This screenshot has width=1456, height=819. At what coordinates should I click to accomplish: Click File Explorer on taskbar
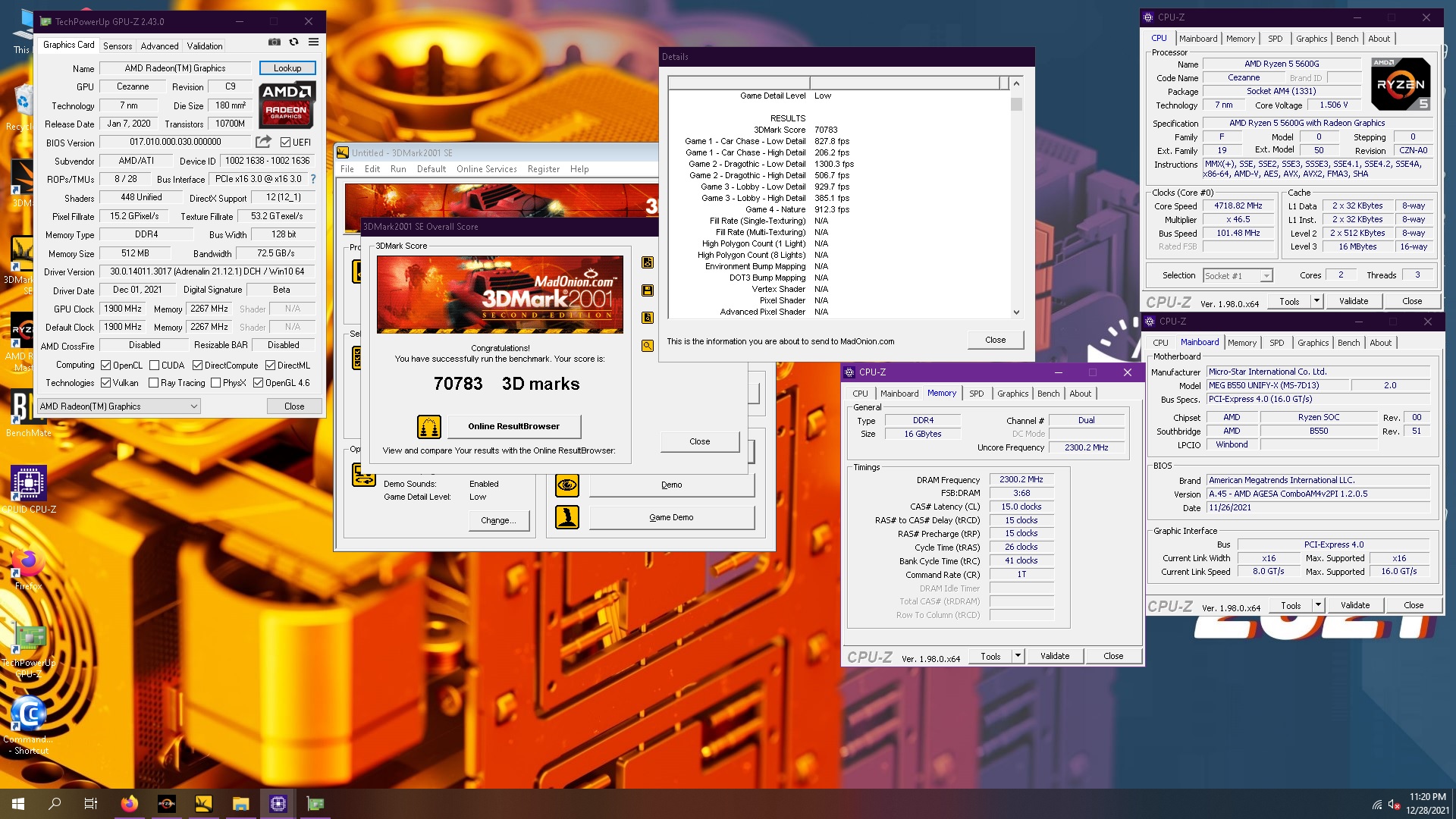point(240,804)
